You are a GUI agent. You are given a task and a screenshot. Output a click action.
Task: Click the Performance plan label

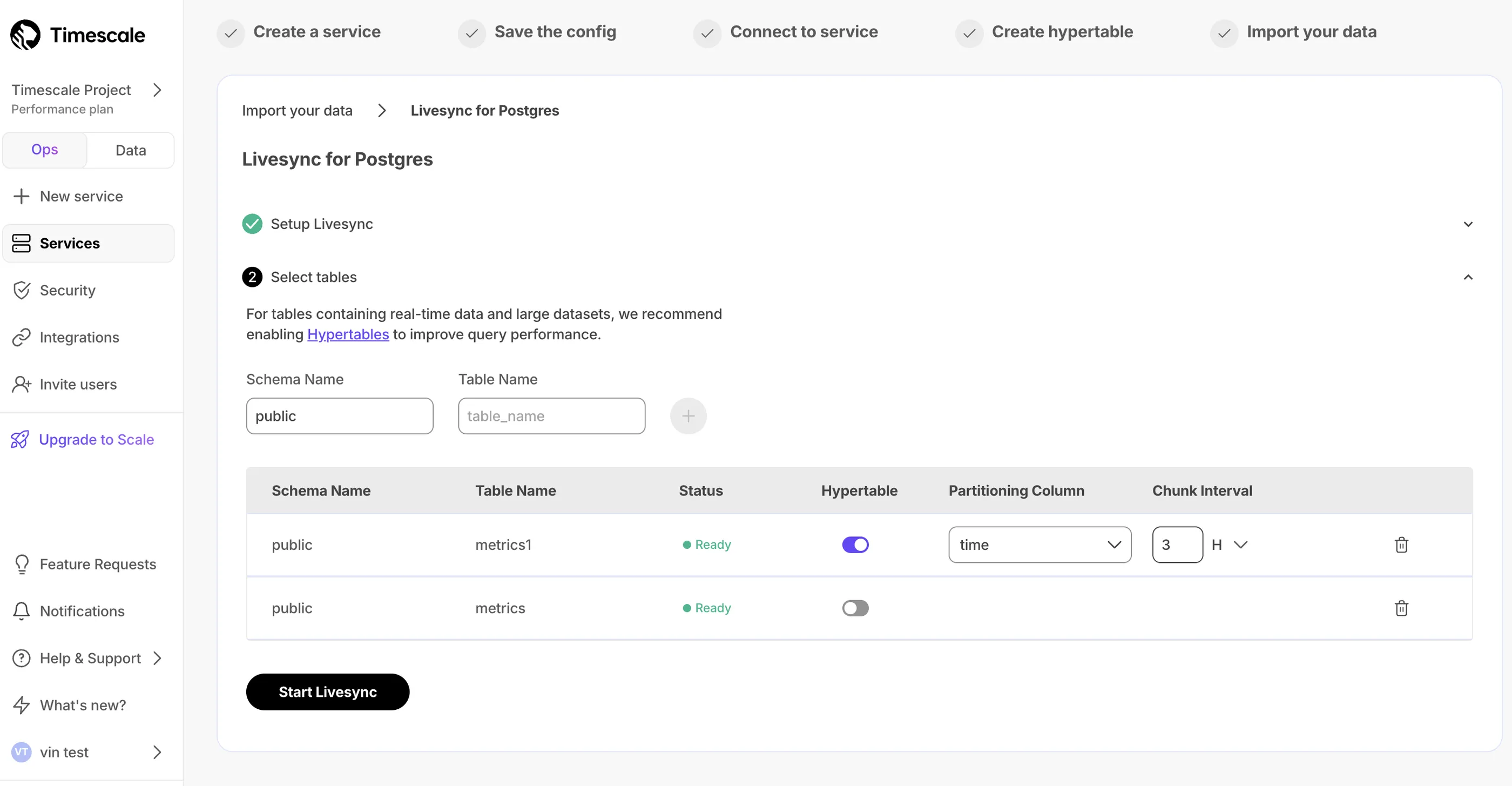pos(62,109)
